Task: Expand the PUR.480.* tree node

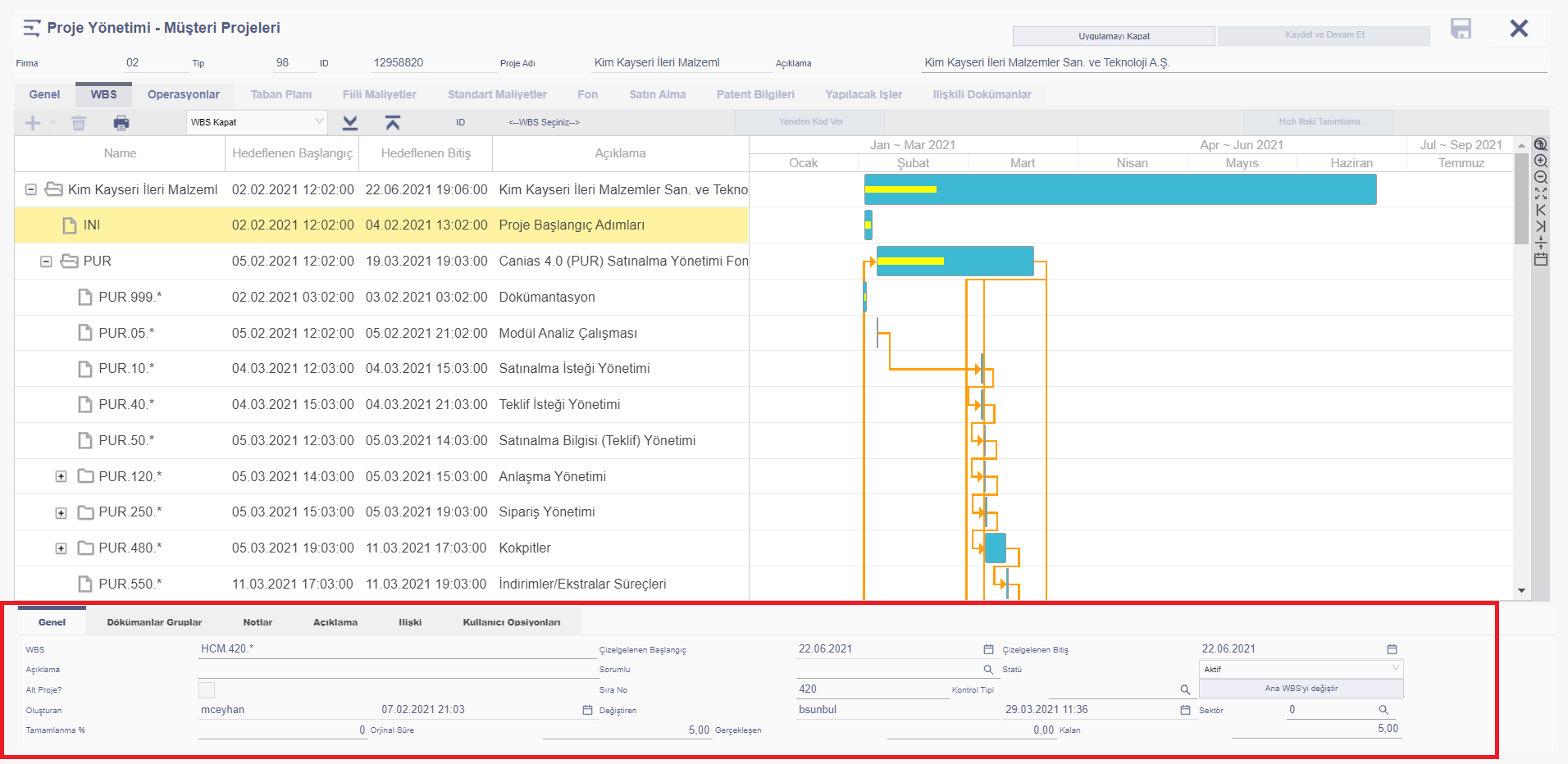Action: tap(61, 548)
